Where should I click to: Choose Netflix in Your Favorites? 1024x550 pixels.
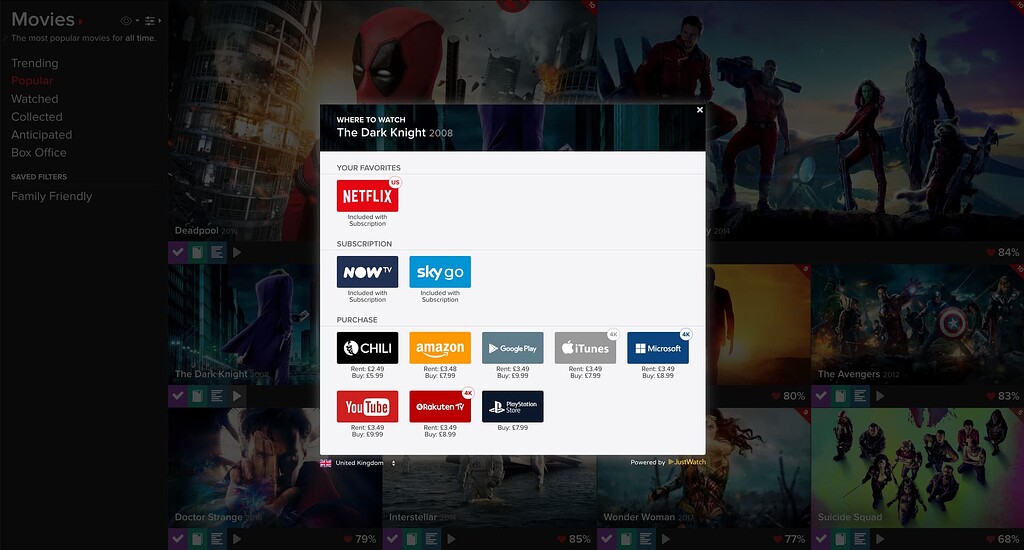pyautogui.click(x=367, y=195)
